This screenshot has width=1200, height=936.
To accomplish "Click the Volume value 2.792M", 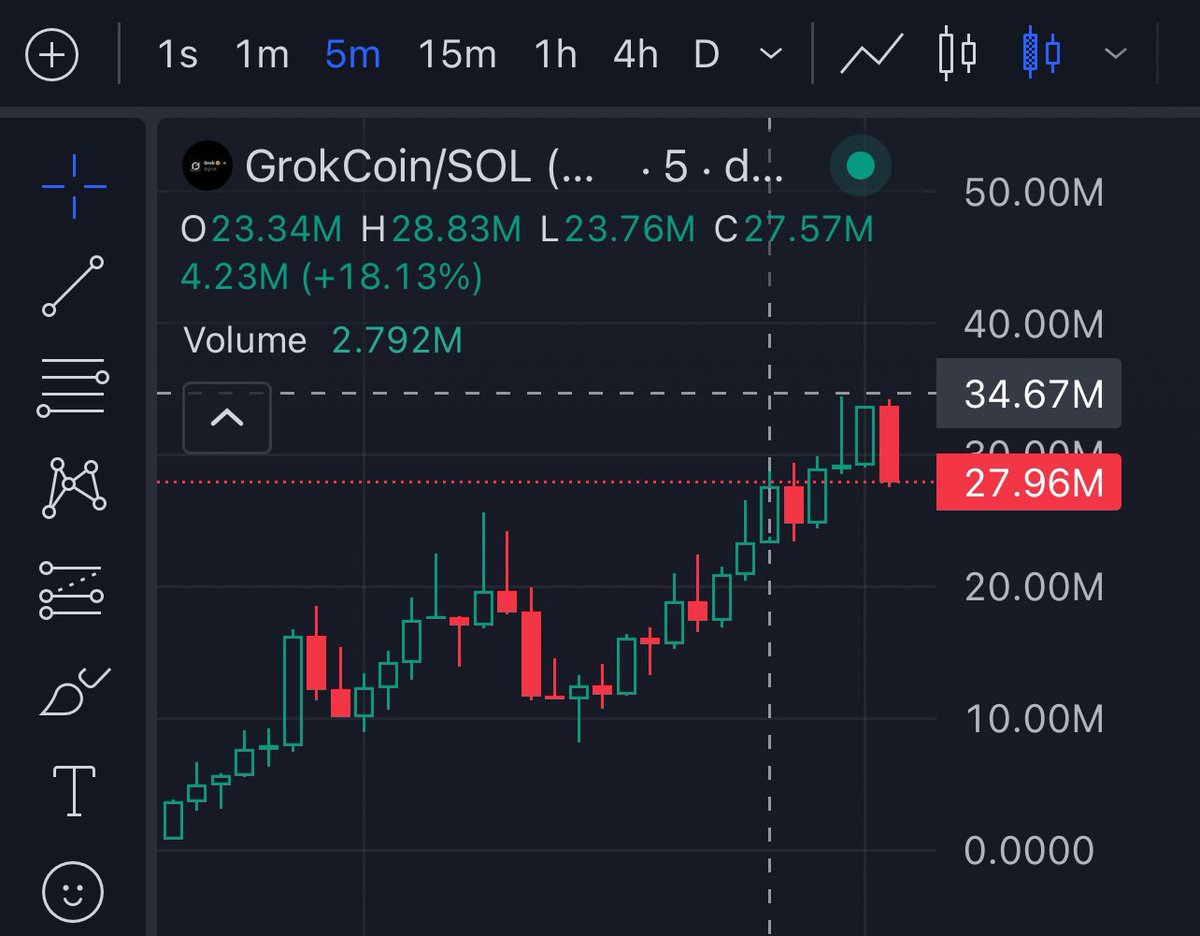I will tap(397, 341).
